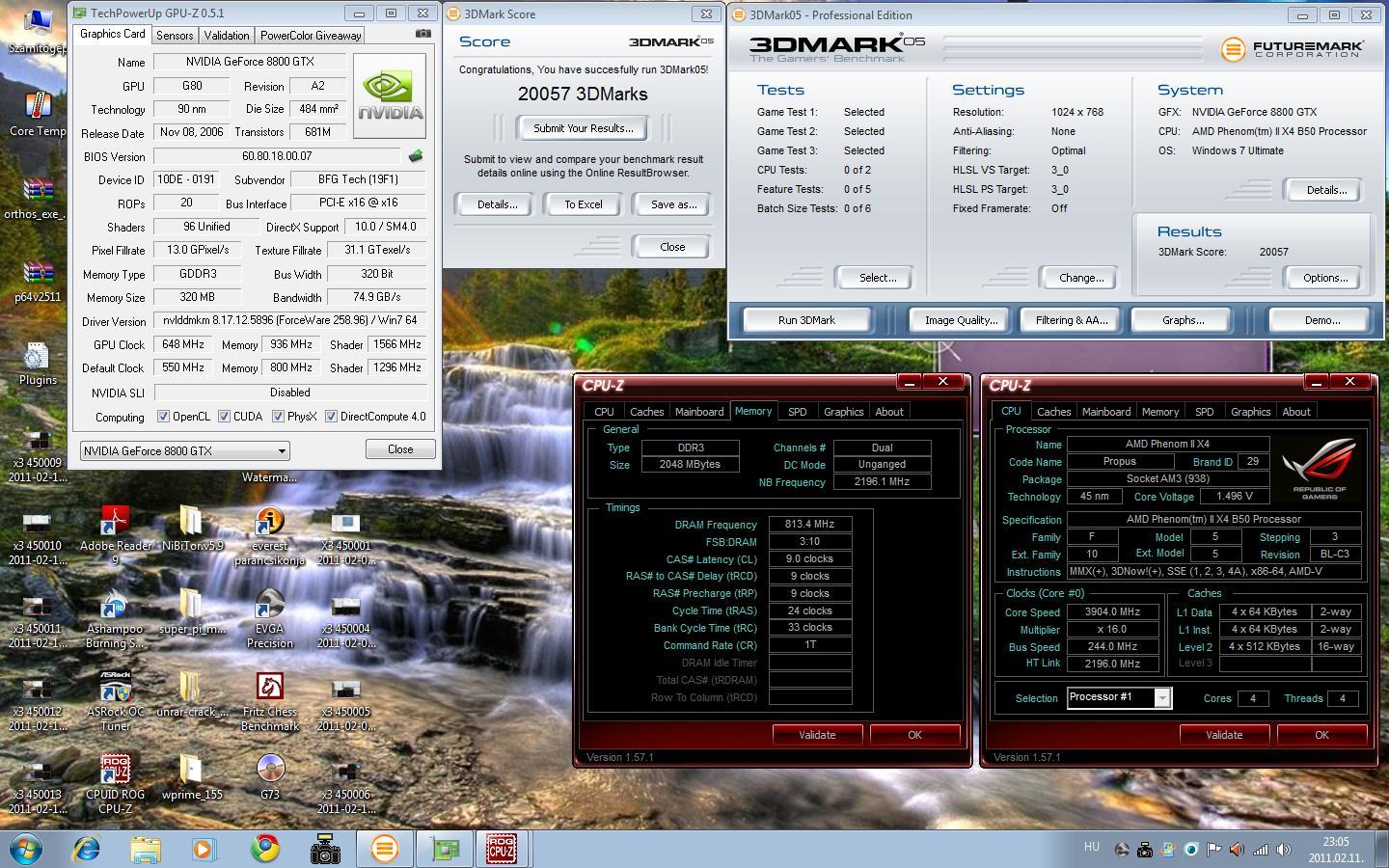Open SPD tab in the memory CPU-Z window
1389x868 pixels.
(x=797, y=412)
